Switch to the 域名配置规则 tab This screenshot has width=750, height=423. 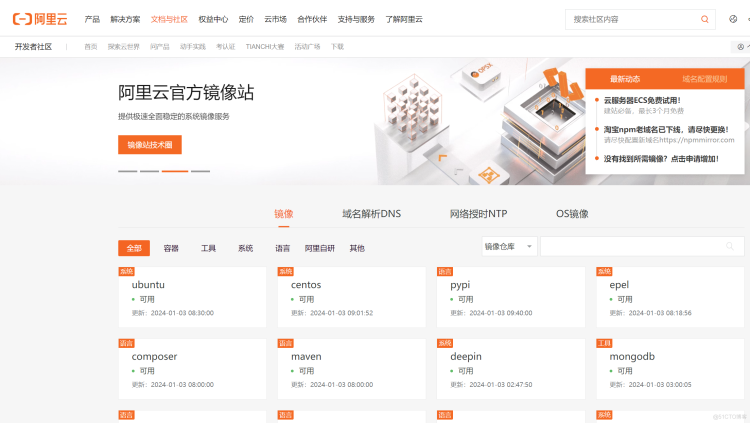(705, 79)
